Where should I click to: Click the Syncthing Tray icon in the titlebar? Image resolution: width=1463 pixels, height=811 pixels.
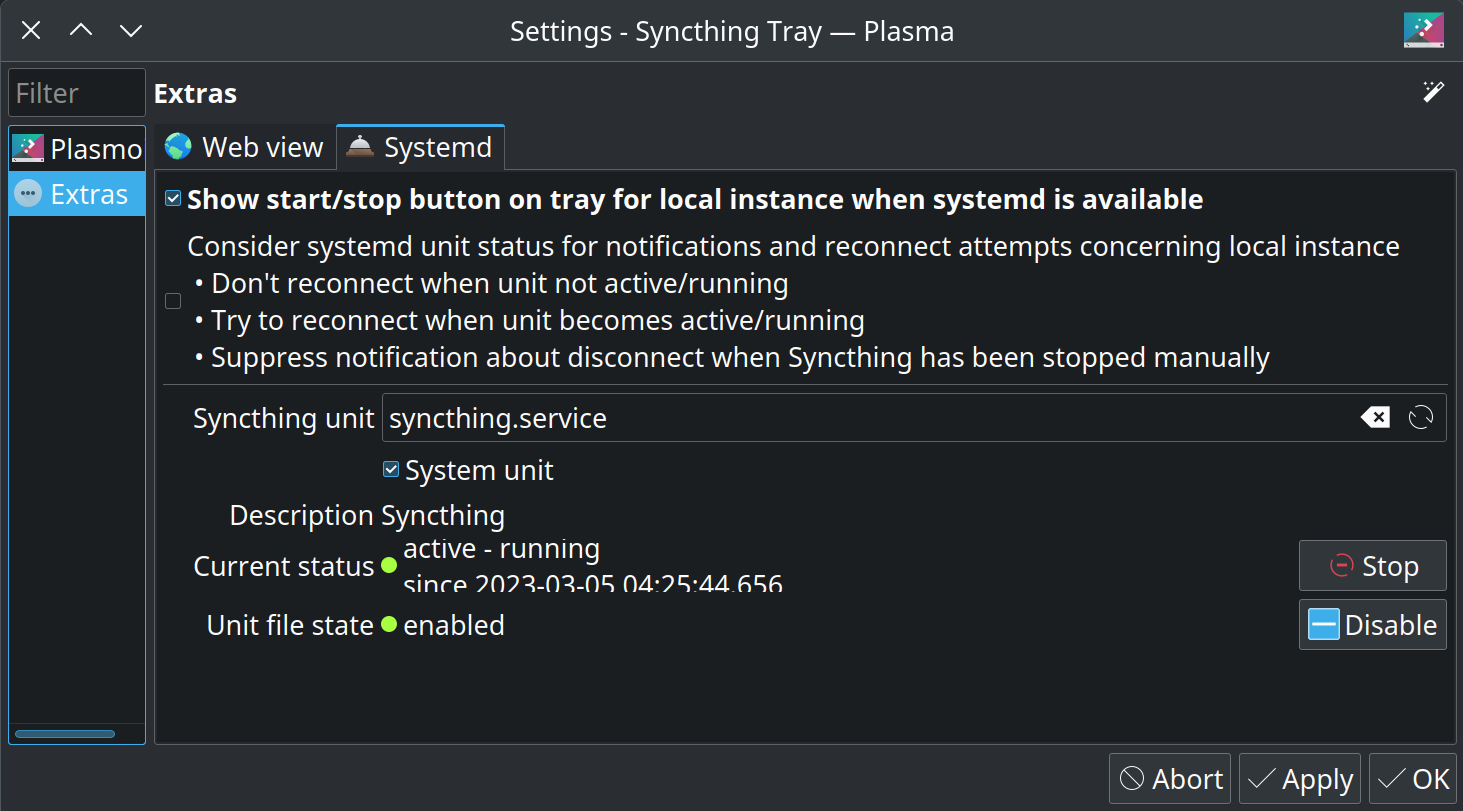point(1423,30)
